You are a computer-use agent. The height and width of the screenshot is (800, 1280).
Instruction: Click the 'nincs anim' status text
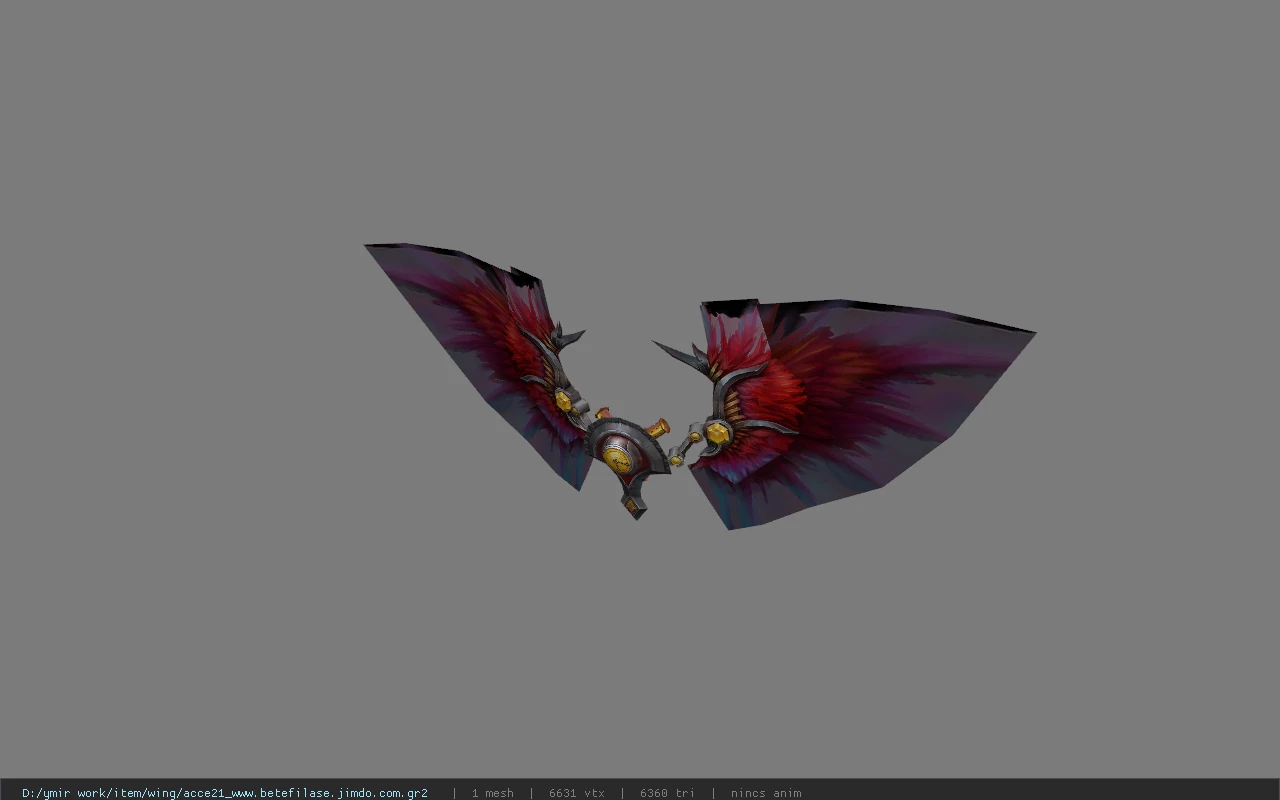pos(766,793)
